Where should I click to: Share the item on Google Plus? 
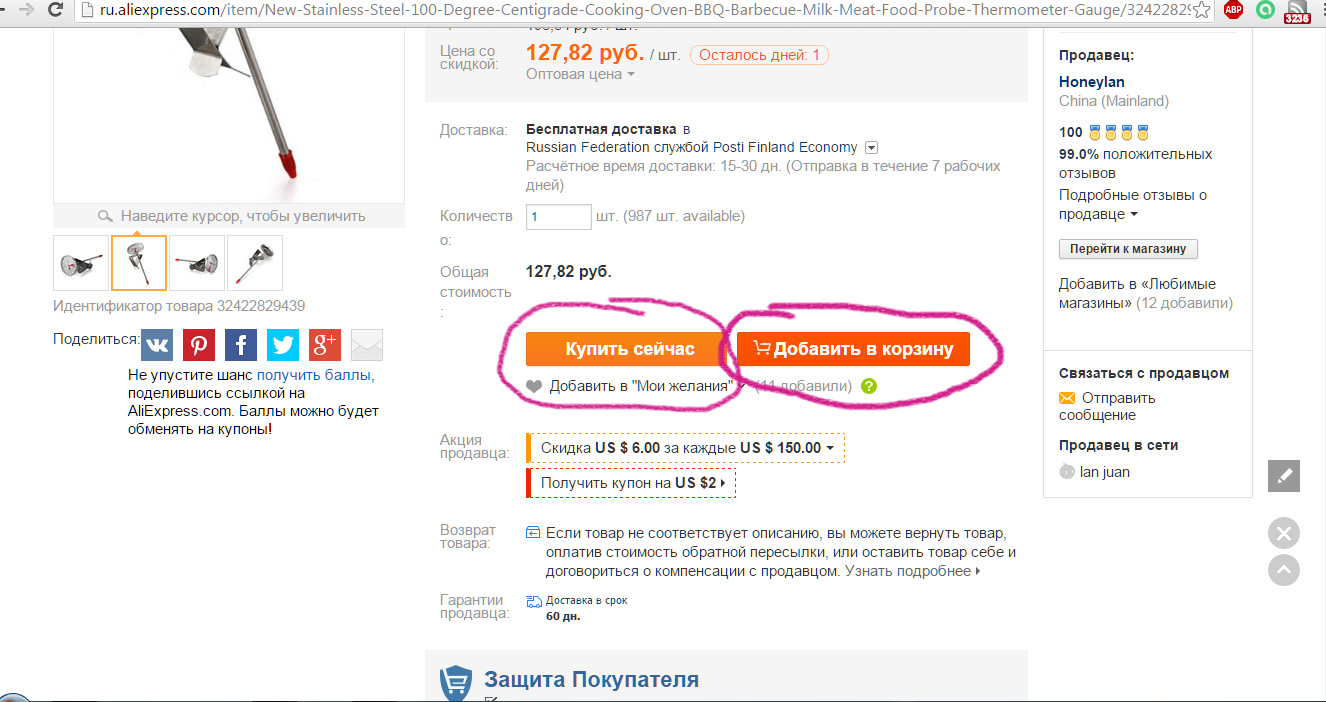[x=325, y=345]
